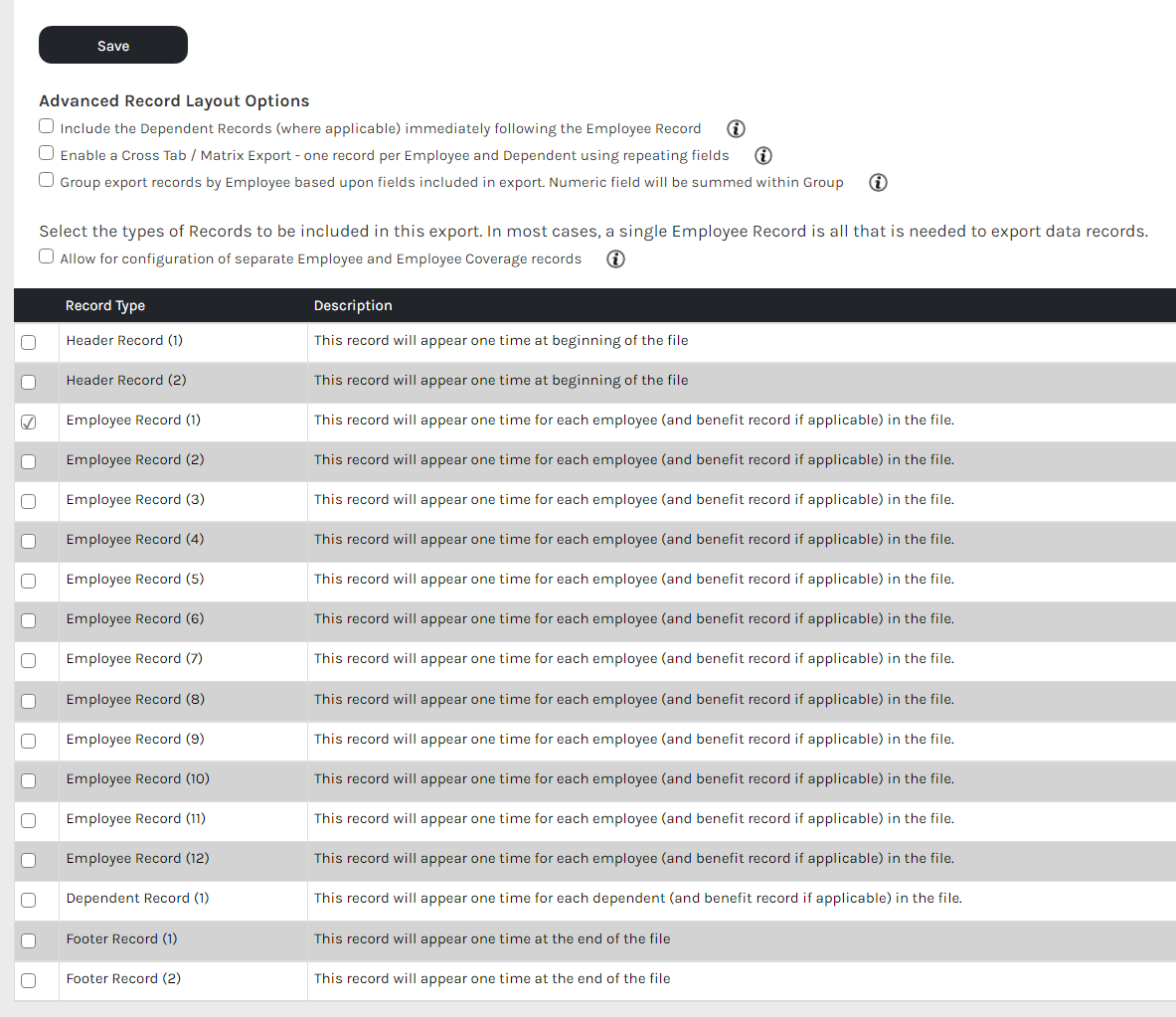Viewport: 1176px width, 1017px height.
Task: Check Group export records by Employee option
Action: click(47, 180)
